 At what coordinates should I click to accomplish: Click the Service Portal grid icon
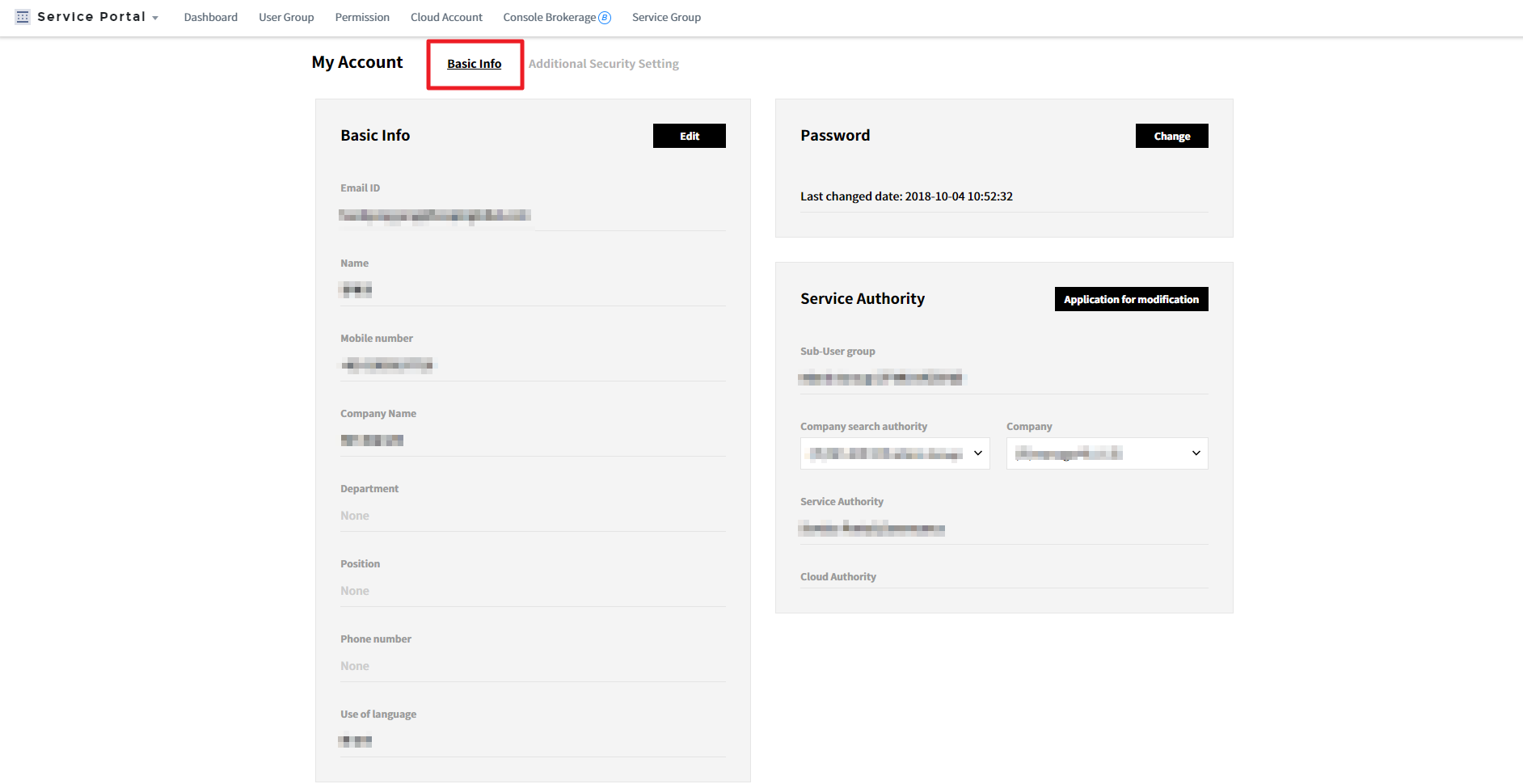click(23, 17)
